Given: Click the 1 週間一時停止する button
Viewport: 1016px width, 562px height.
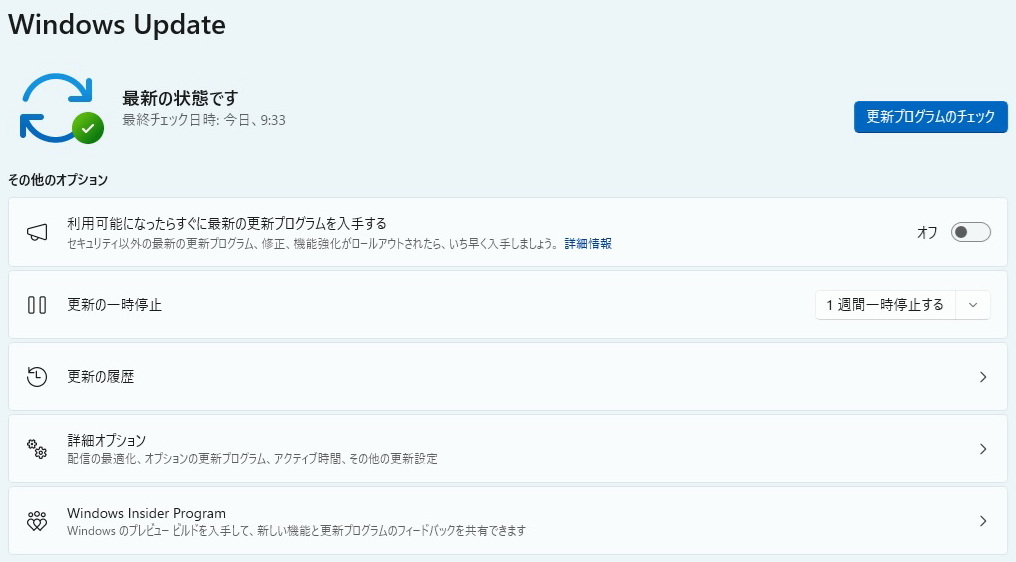Looking at the screenshot, I should (885, 305).
